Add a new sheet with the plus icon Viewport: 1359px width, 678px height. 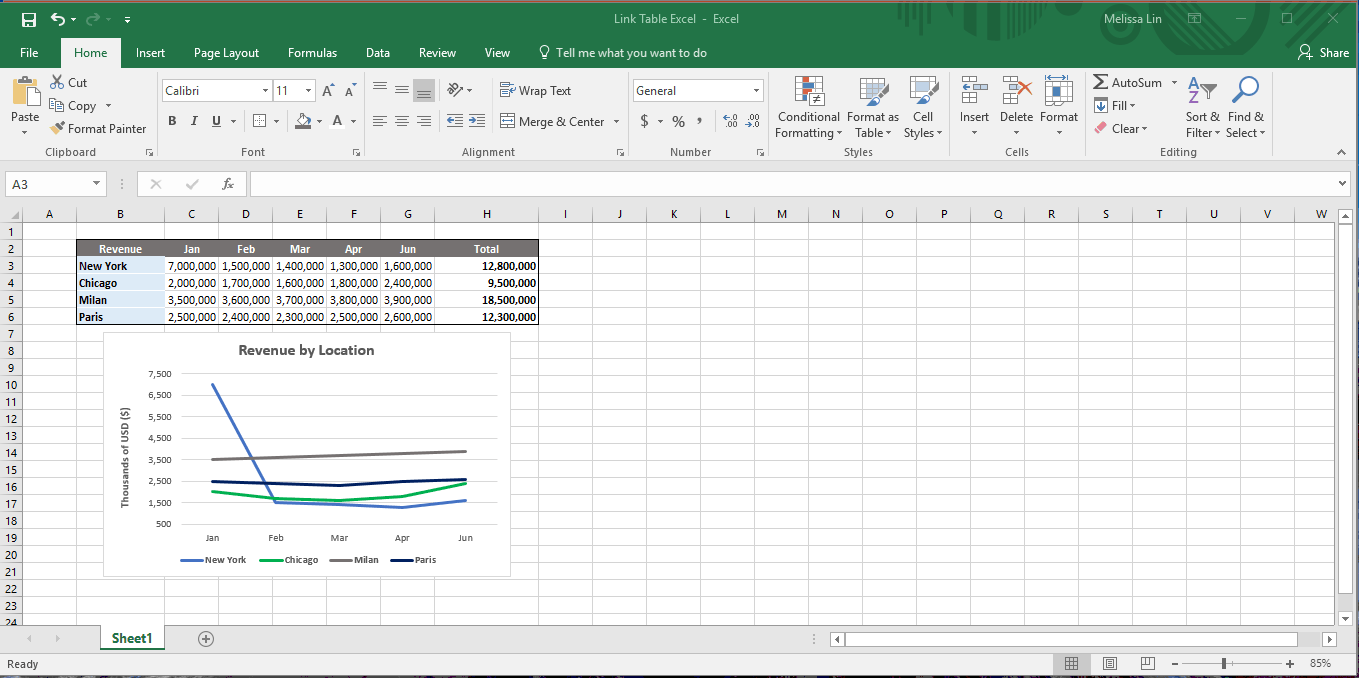point(206,638)
